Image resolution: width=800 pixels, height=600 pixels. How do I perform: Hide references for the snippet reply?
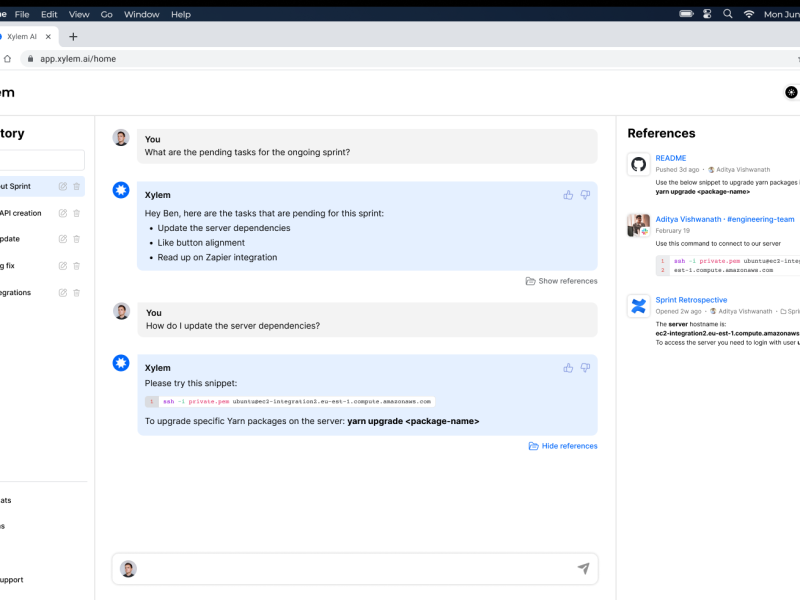(x=563, y=446)
